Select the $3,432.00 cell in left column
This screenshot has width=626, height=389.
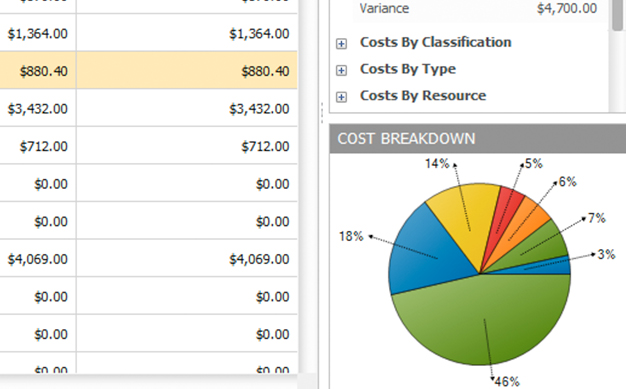point(38,109)
